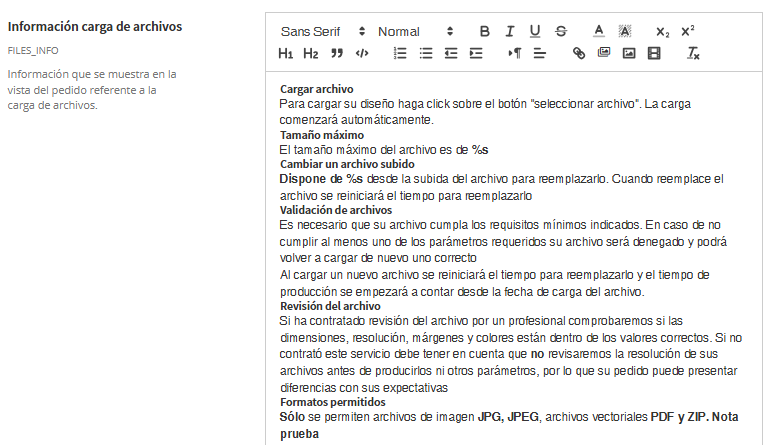Create an ordered numbered list
Screen dimensions: 763x445
tap(400, 53)
